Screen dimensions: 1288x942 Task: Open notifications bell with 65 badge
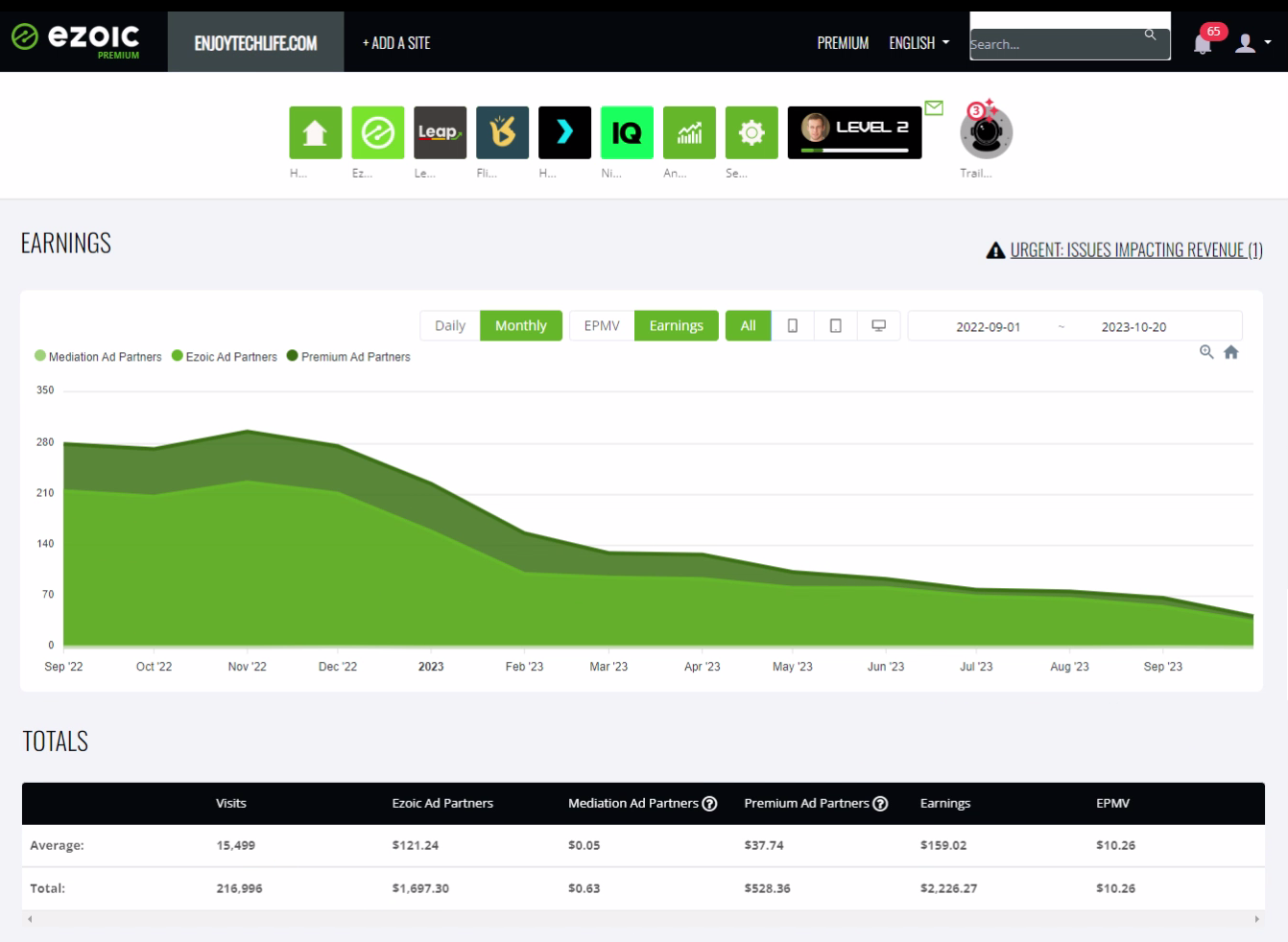pos(1203,43)
